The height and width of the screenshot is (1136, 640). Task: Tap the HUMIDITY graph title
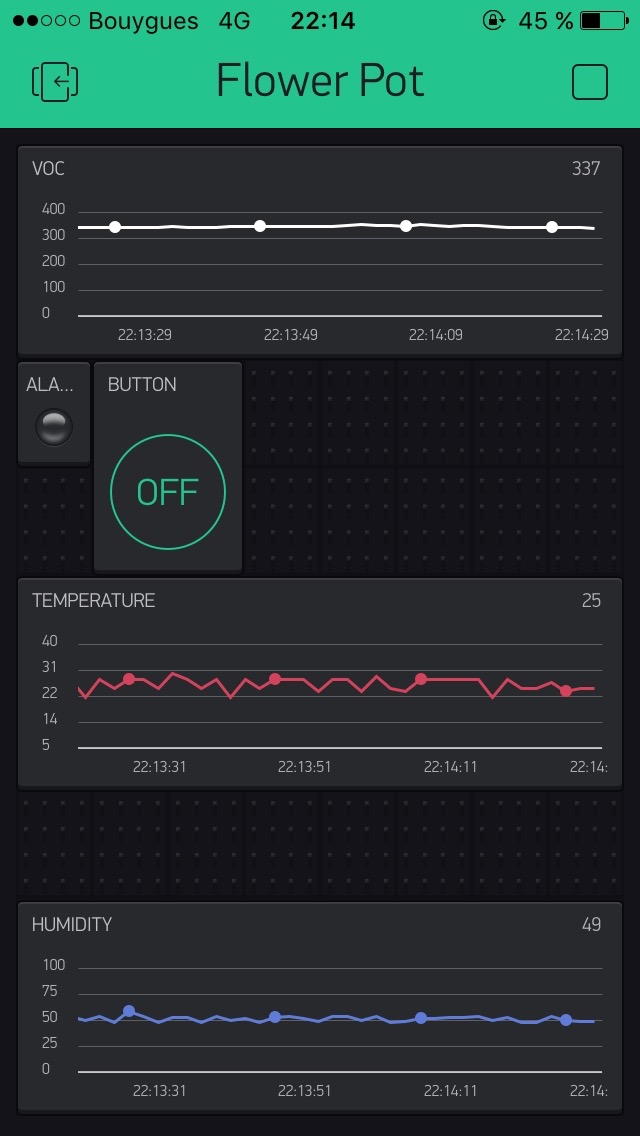tap(72, 924)
